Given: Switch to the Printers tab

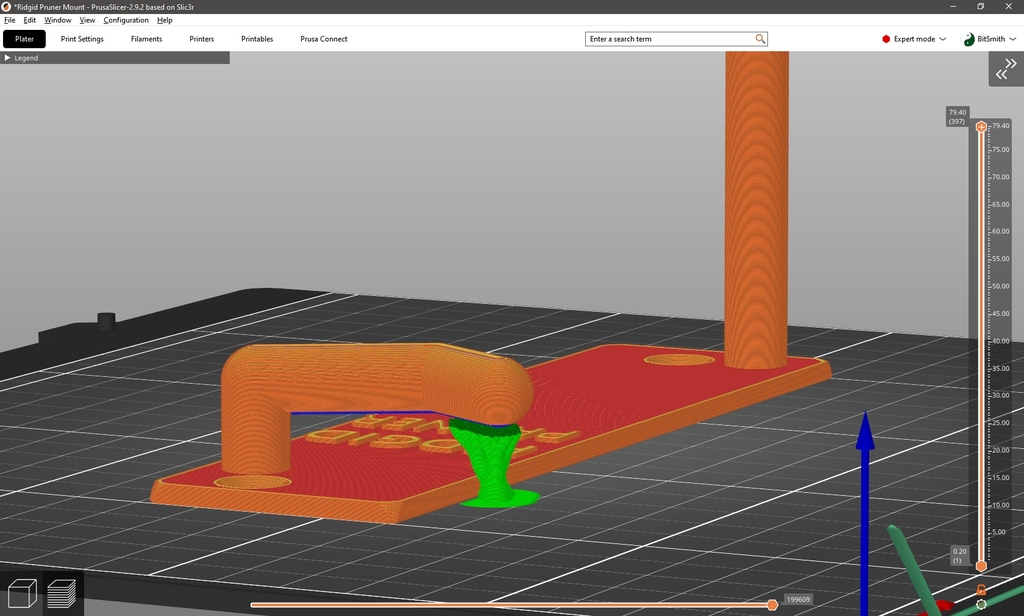Looking at the screenshot, I should coord(202,39).
